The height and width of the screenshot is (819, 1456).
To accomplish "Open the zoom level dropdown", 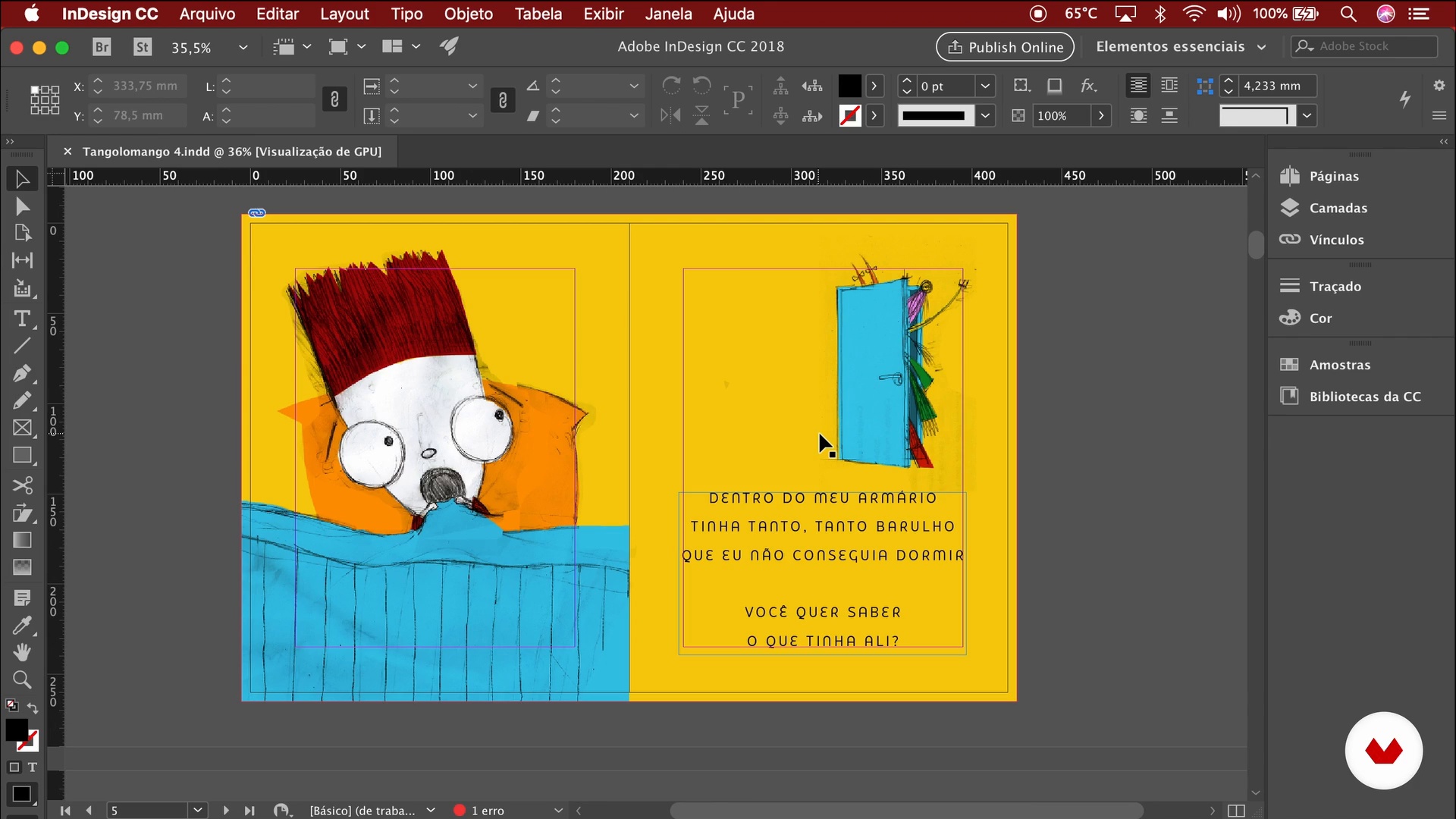I will [243, 47].
